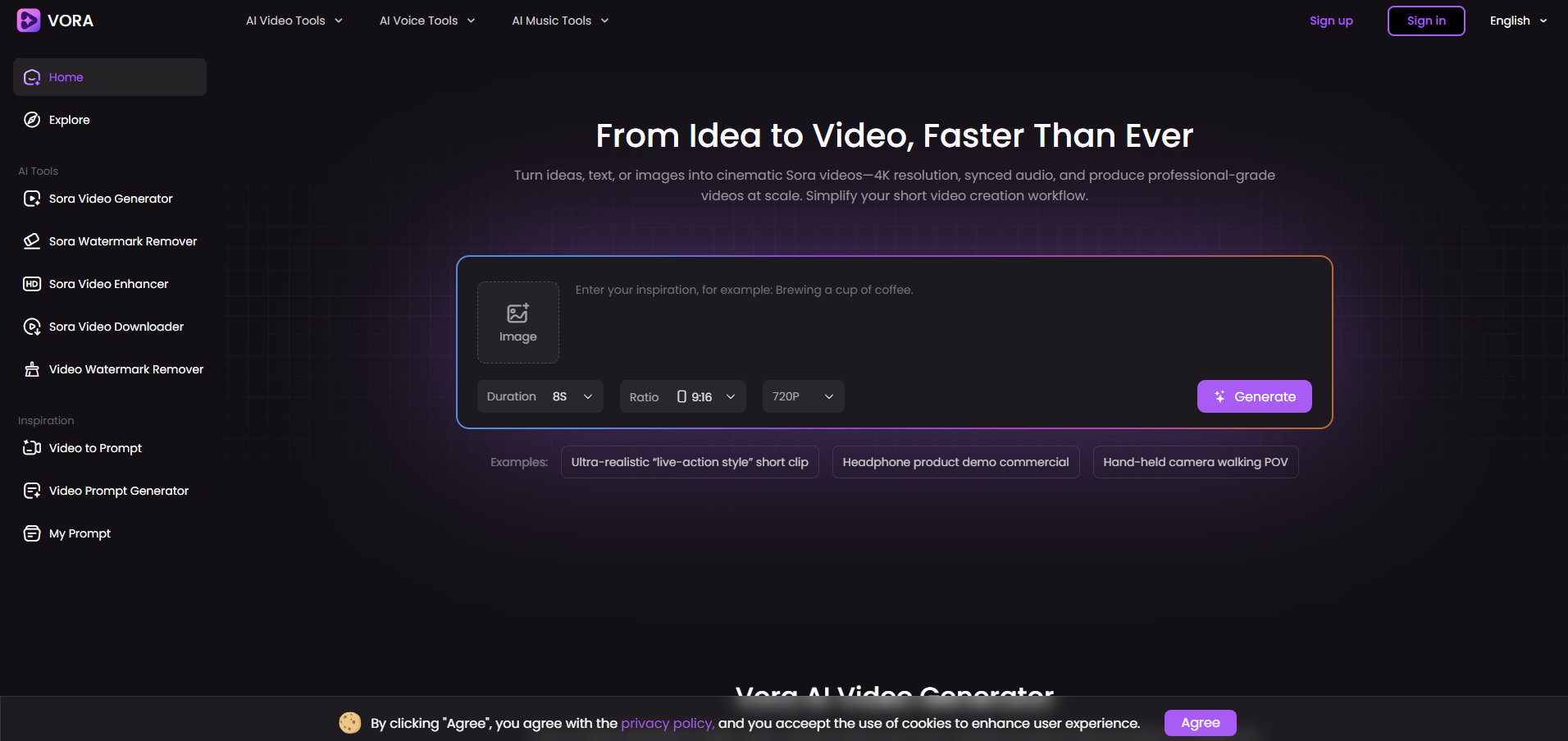Expand the AI Video Tools menu
The width and height of the screenshot is (1568, 741).
(x=294, y=21)
